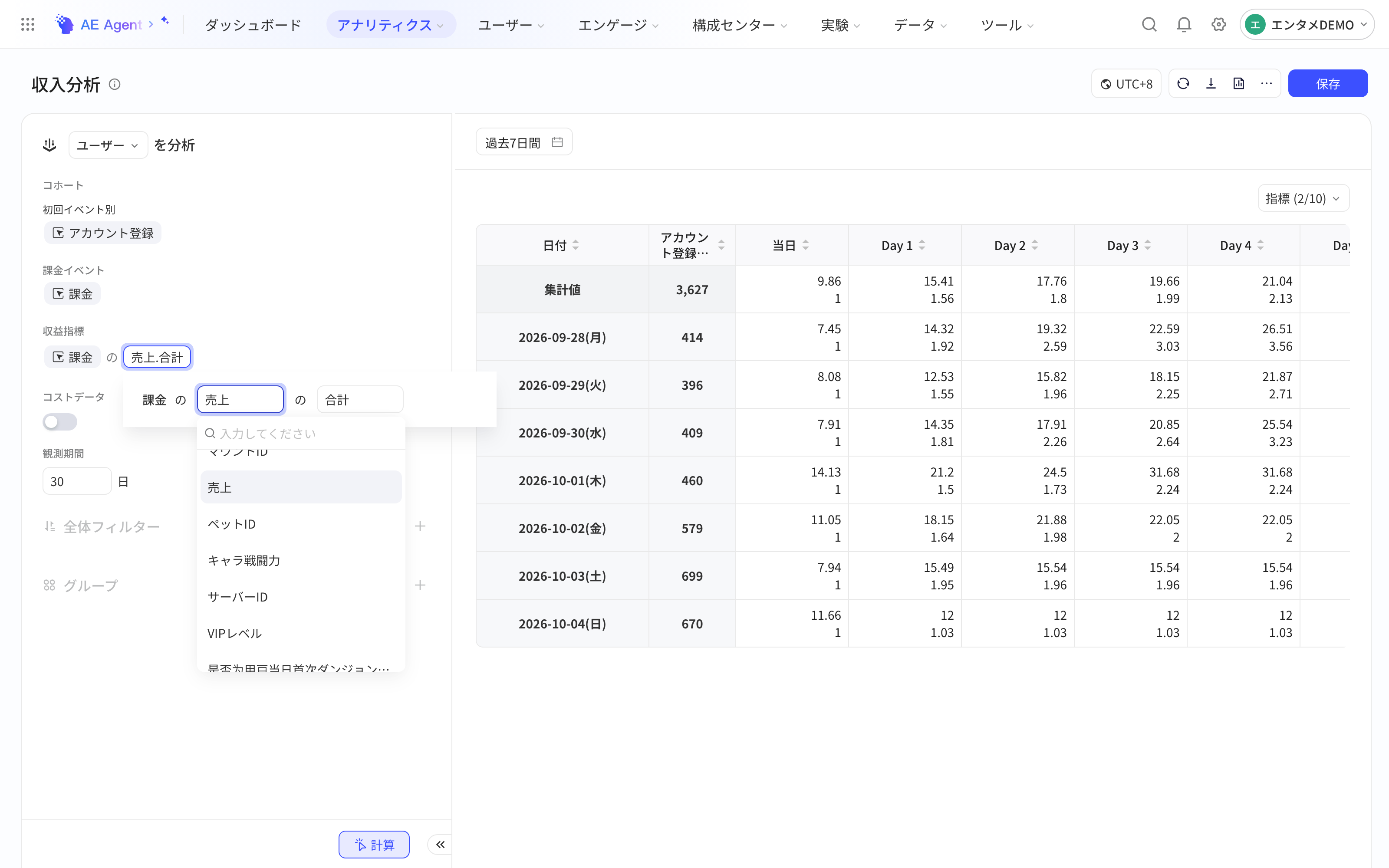Click the アカウント登録 event chip

(103, 233)
